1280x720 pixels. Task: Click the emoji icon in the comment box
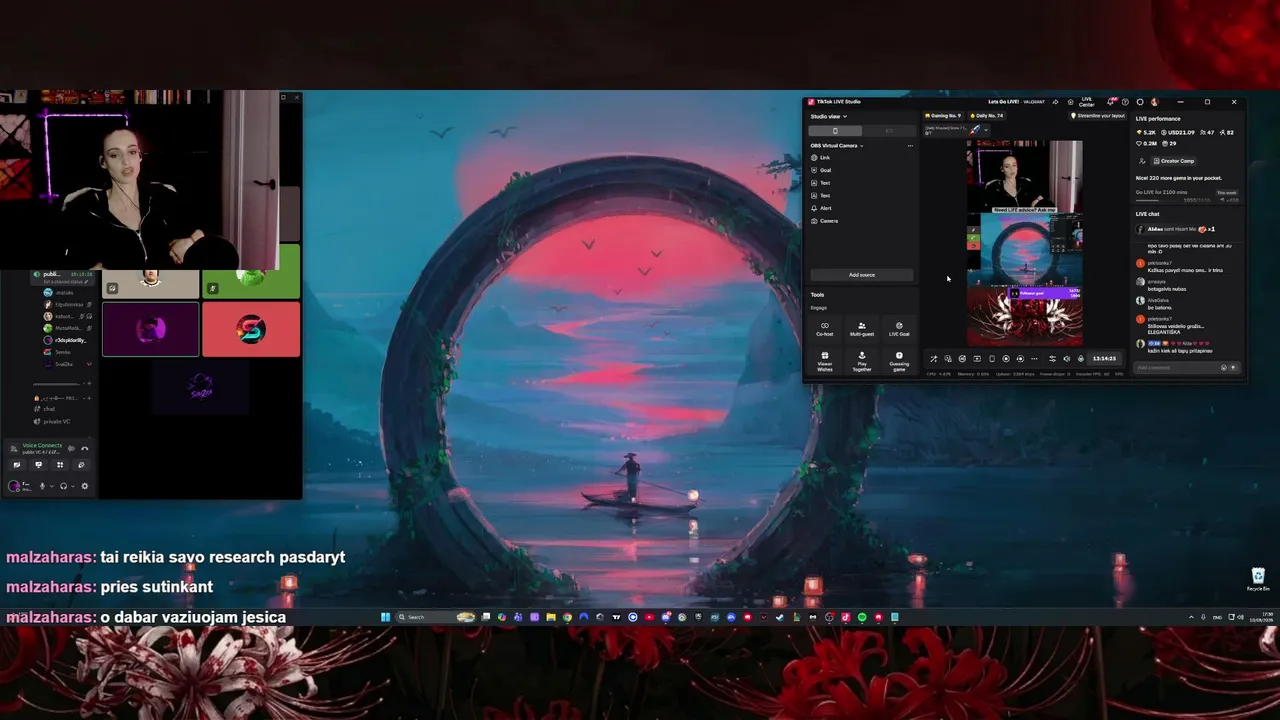1224,368
